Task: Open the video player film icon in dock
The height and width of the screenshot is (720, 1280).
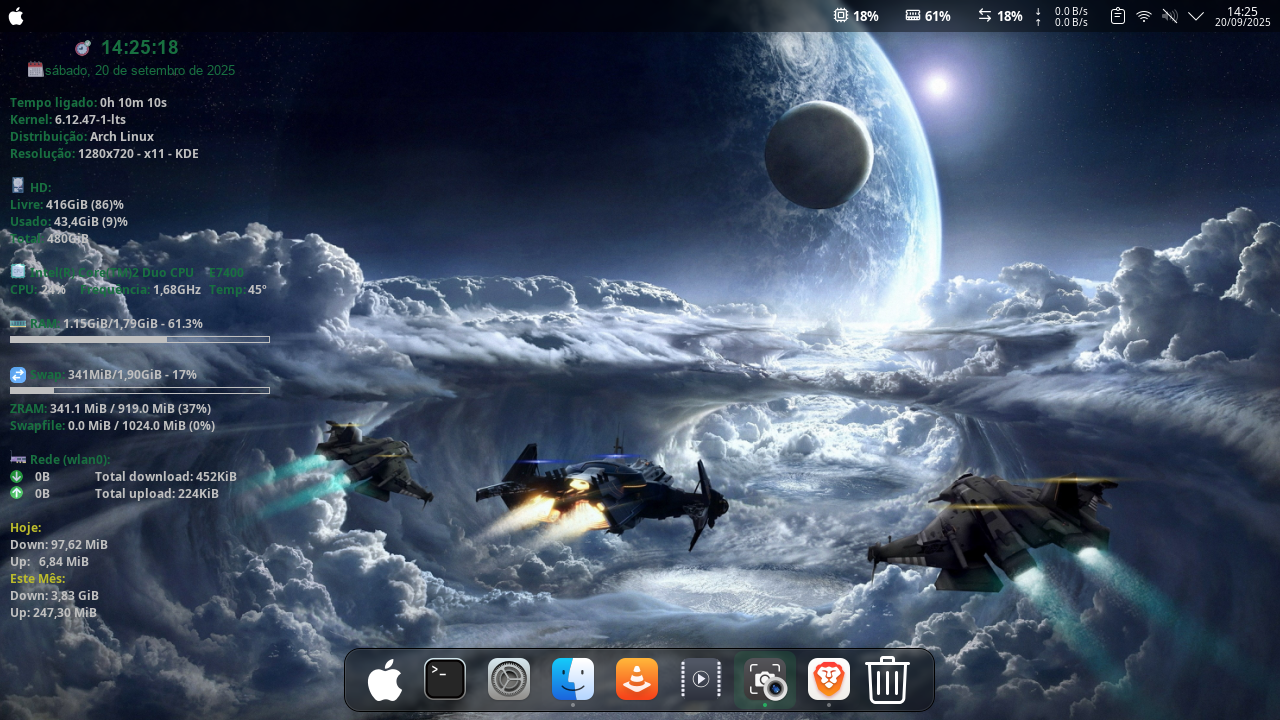Action: (x=701, y=679)
